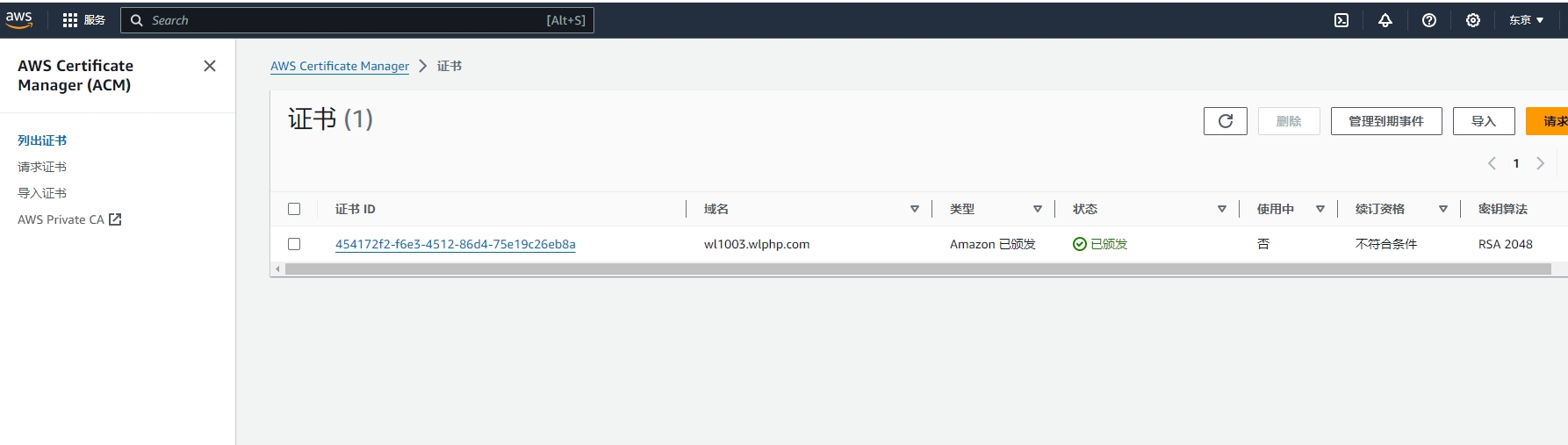This screenshot has width=1568, height=445.
Task: Click the 密钥算法 column header
Action: 1503,209
